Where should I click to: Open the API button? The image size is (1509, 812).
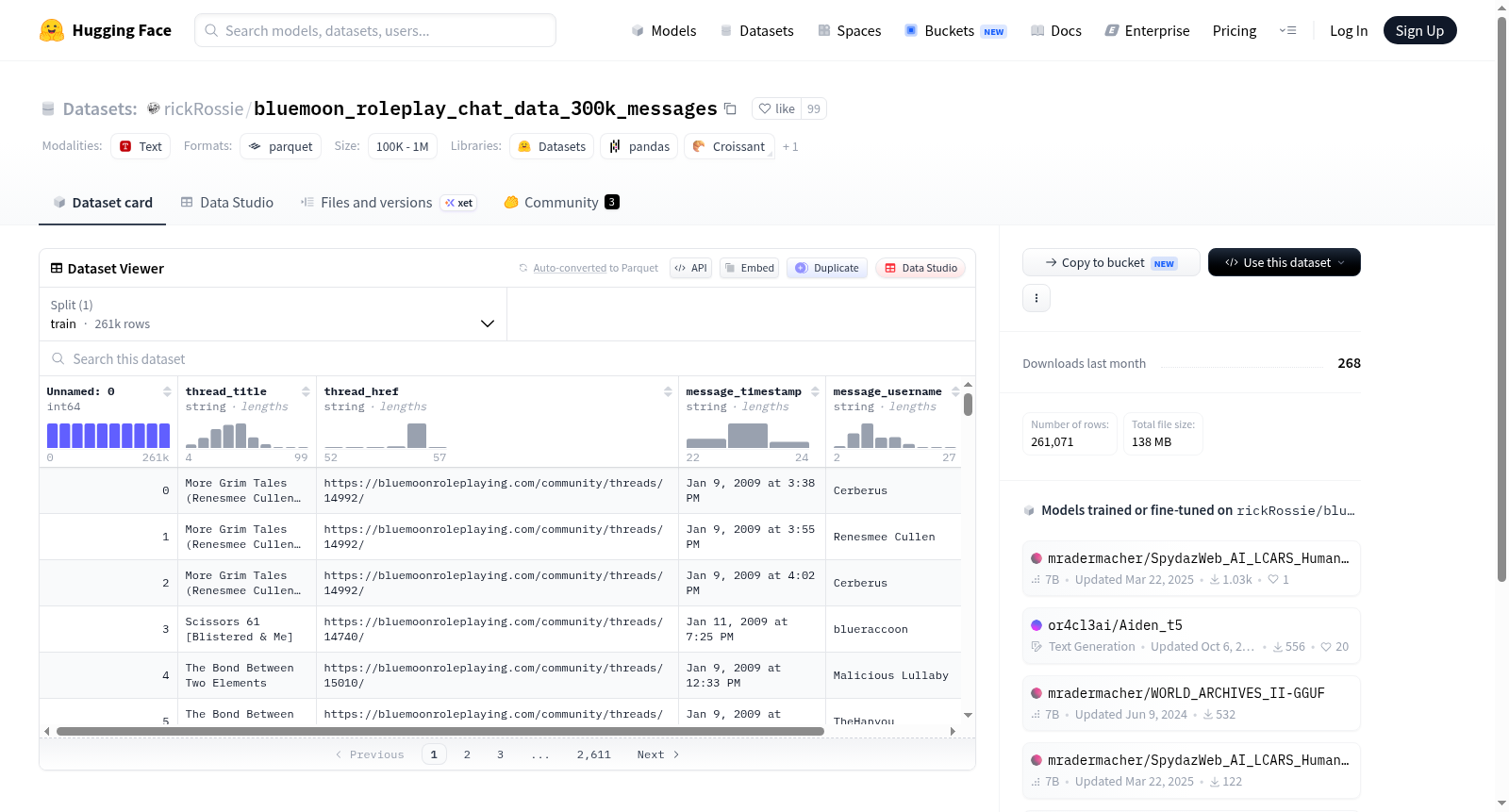690,268
